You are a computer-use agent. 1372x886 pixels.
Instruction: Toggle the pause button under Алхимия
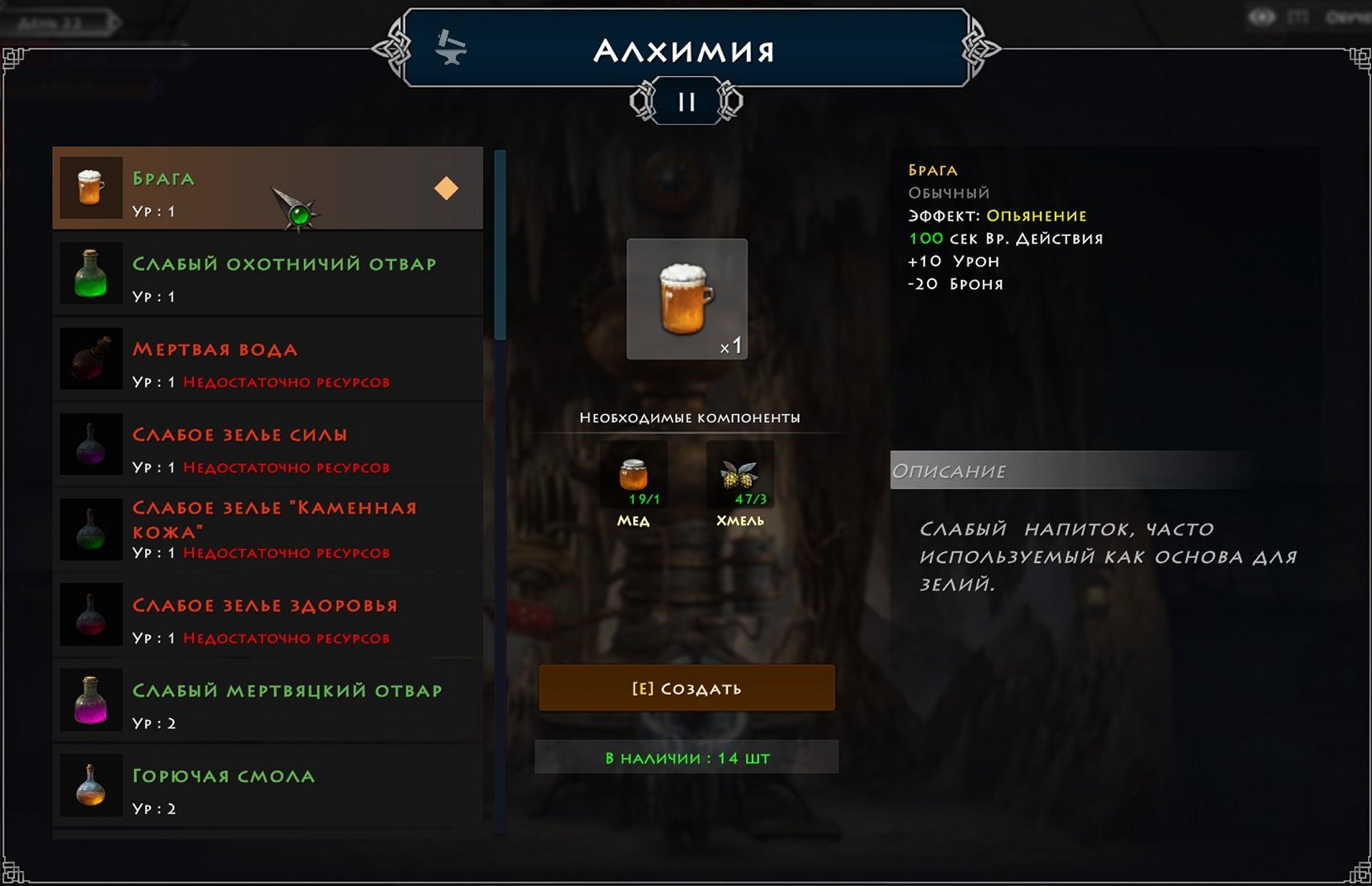coord(686,102)
